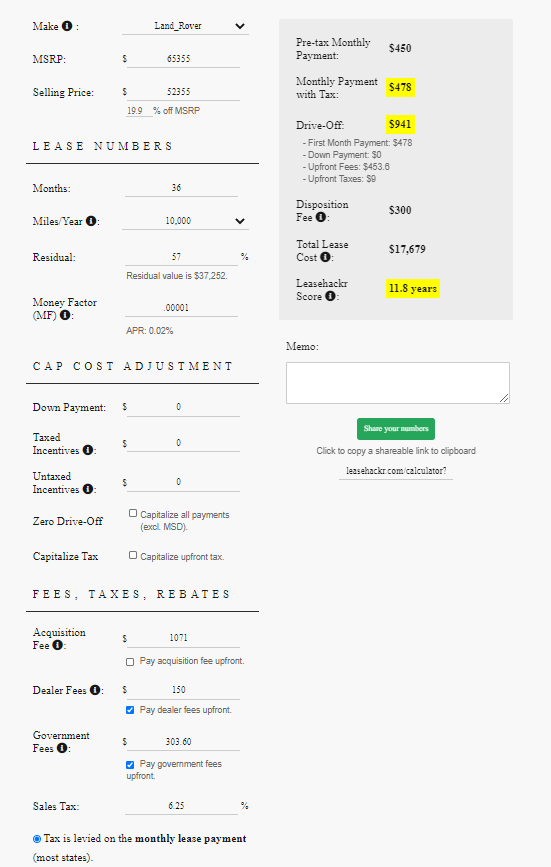Viewport: 551px width, 867px height.
Task: Open the Make dropdown showing Land_Rover
Action: coord(185,26)
